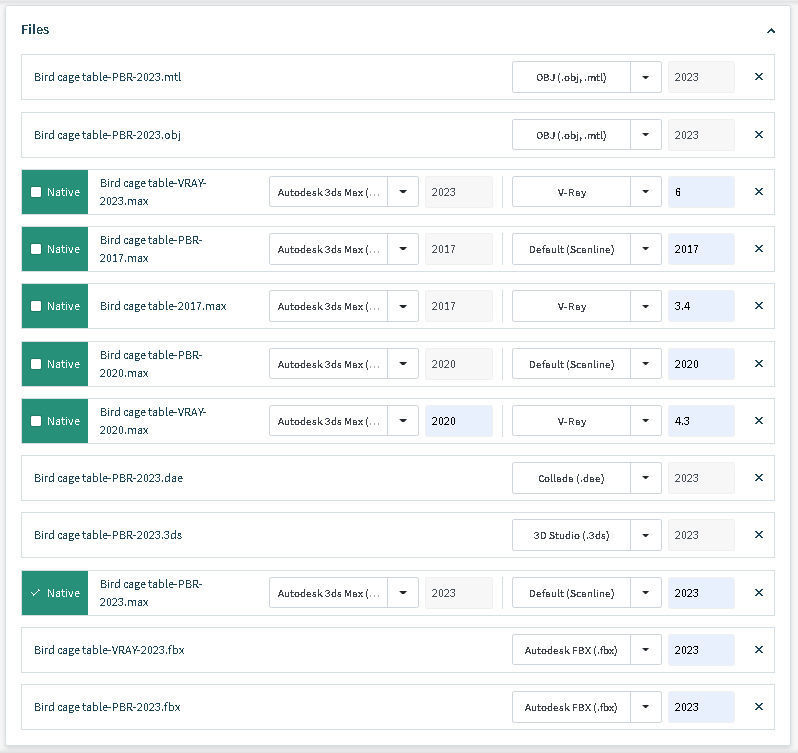Open Collada (.dae) format dropdown
Image resolution: width=798 pixels, height=753 pixels.
646,478
